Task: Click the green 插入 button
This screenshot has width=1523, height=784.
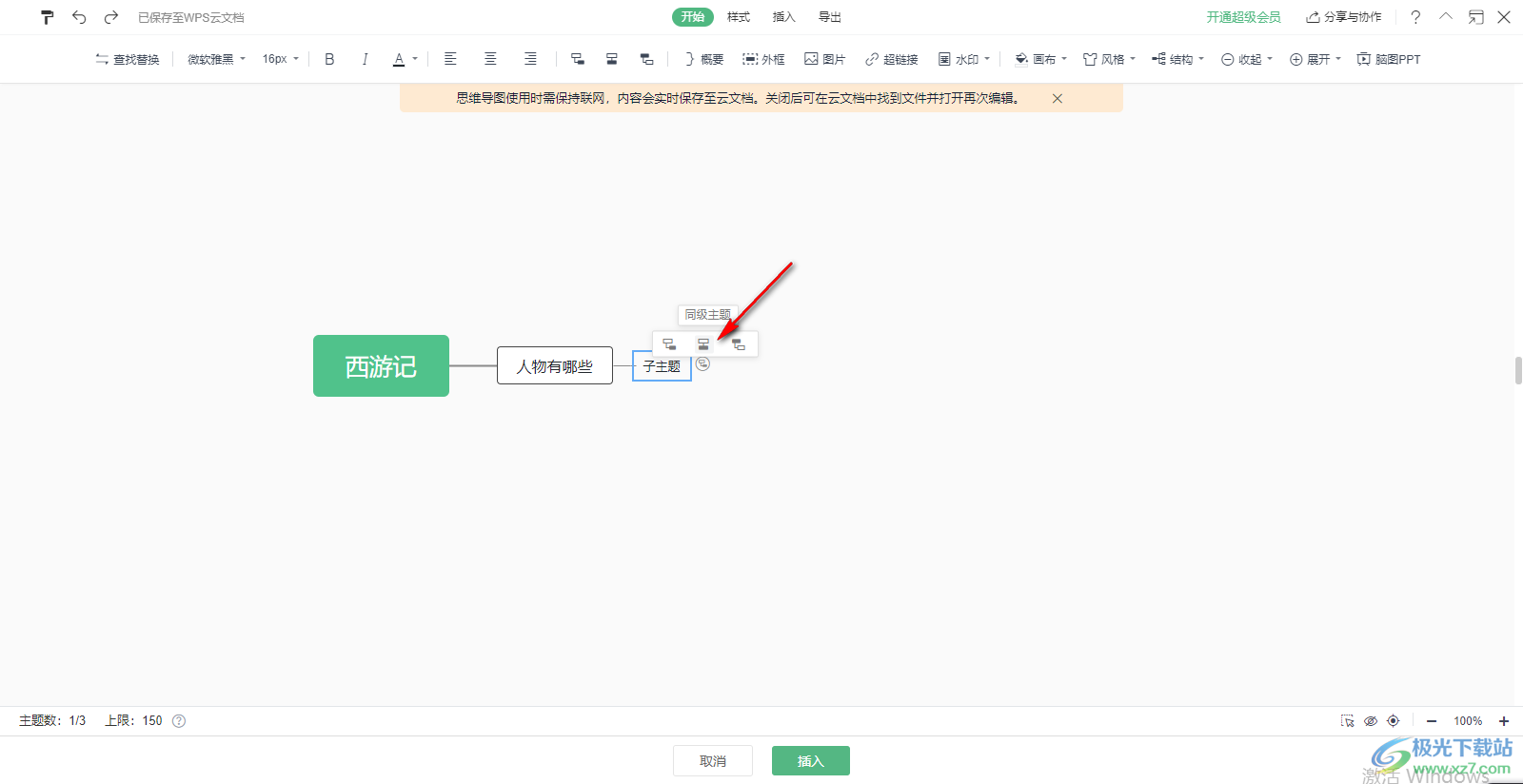Action: [811, 760]
